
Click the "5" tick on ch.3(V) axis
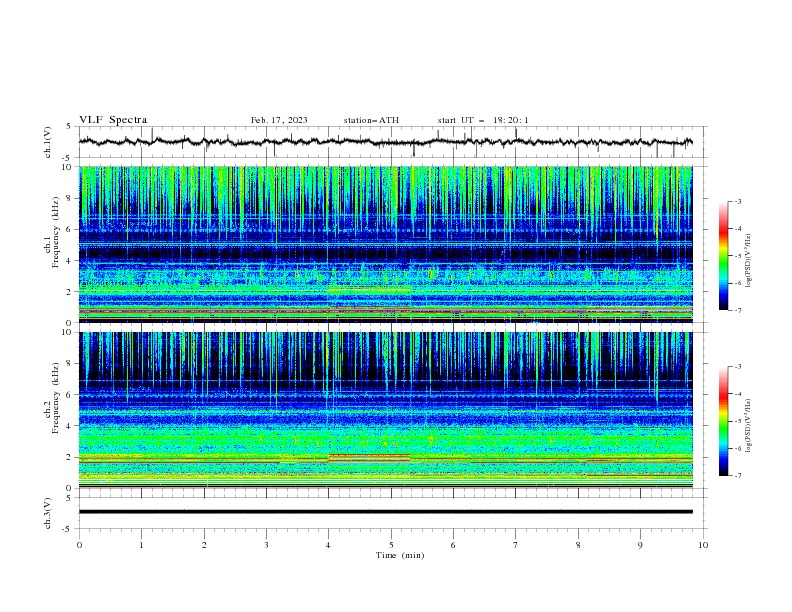(69, 497)
